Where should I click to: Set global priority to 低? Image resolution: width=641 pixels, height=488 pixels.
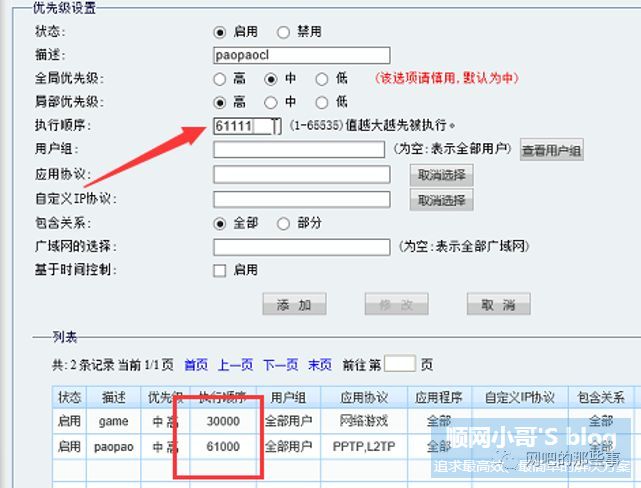tap(322, 78)
